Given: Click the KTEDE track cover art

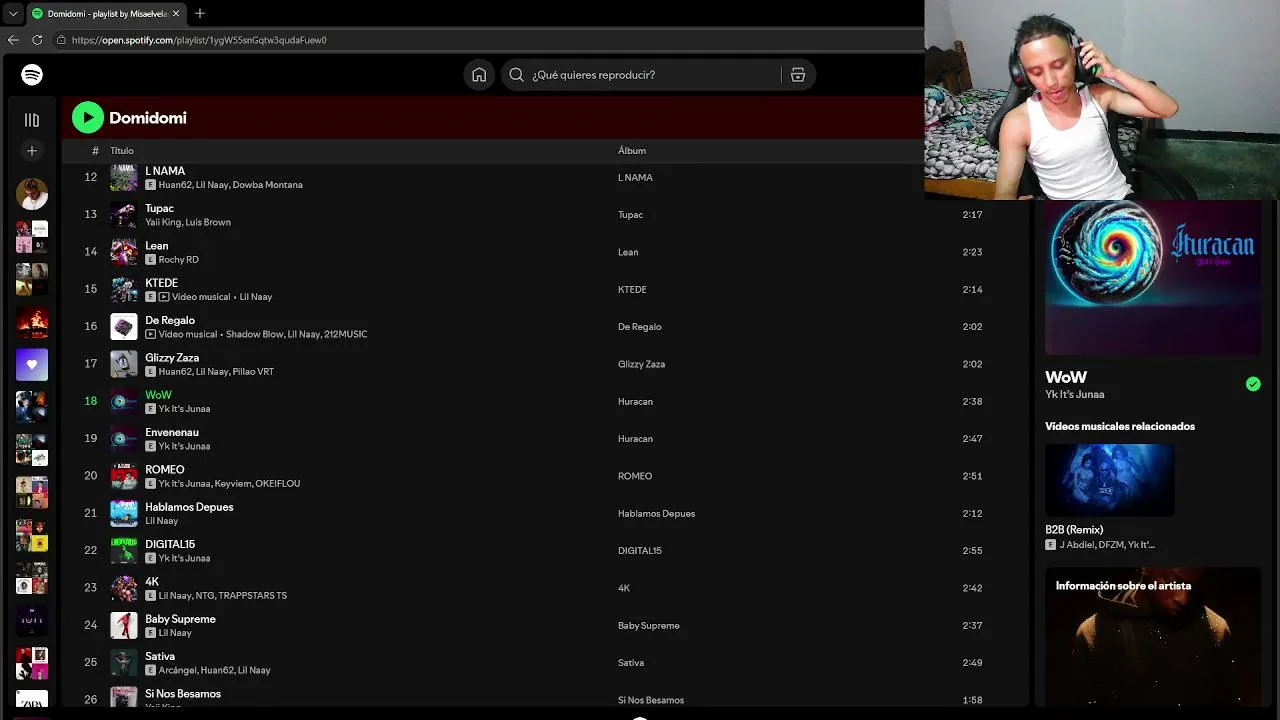Looking at the screenshot, I should click(x=124, y=289).
